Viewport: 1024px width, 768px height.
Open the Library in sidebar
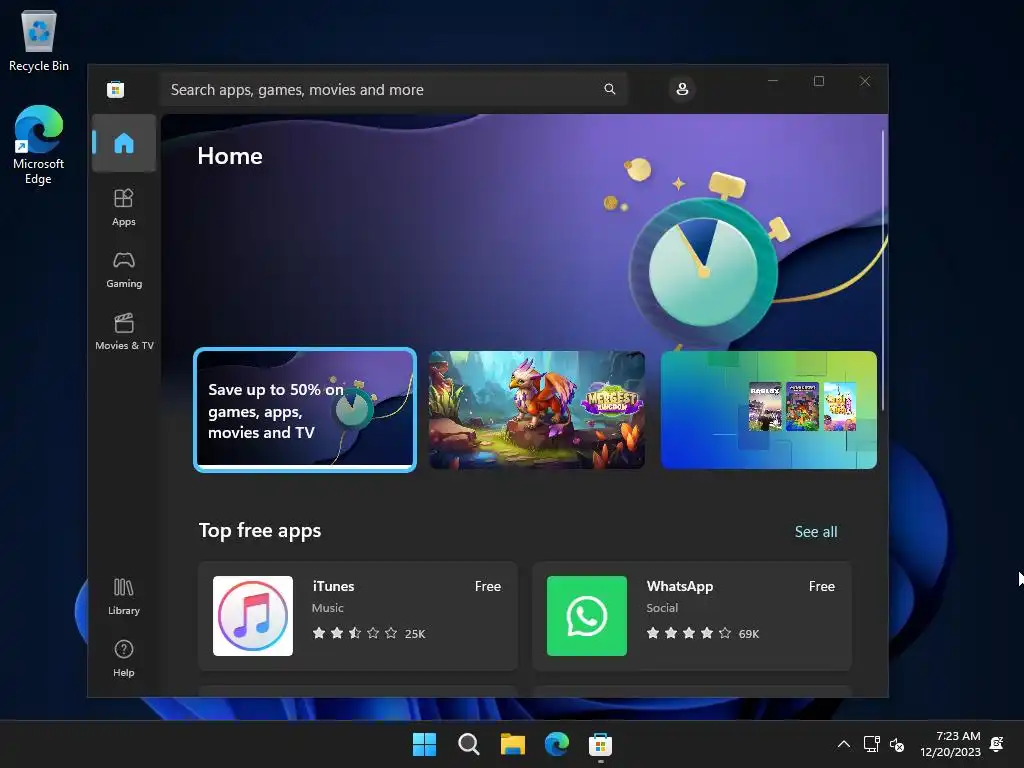point(123,596)
